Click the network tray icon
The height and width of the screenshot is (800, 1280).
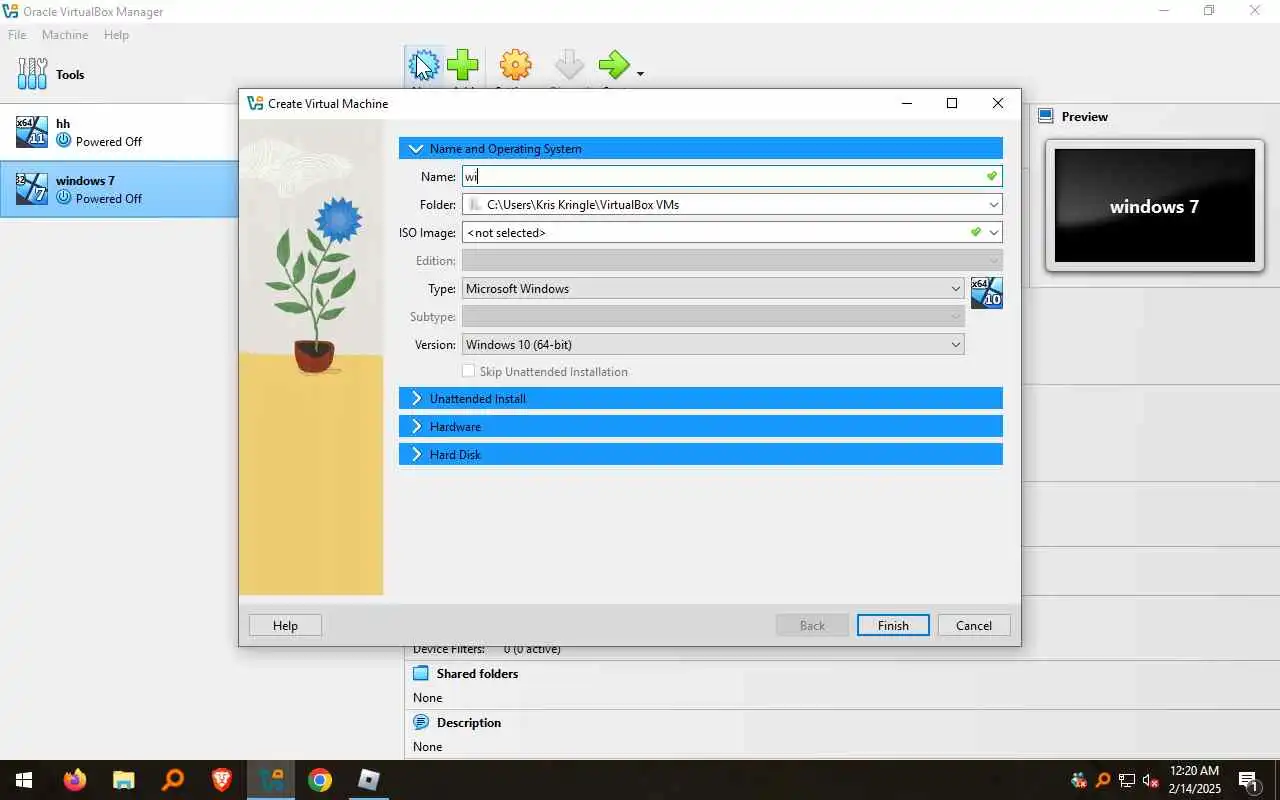tap(1127, 780)
